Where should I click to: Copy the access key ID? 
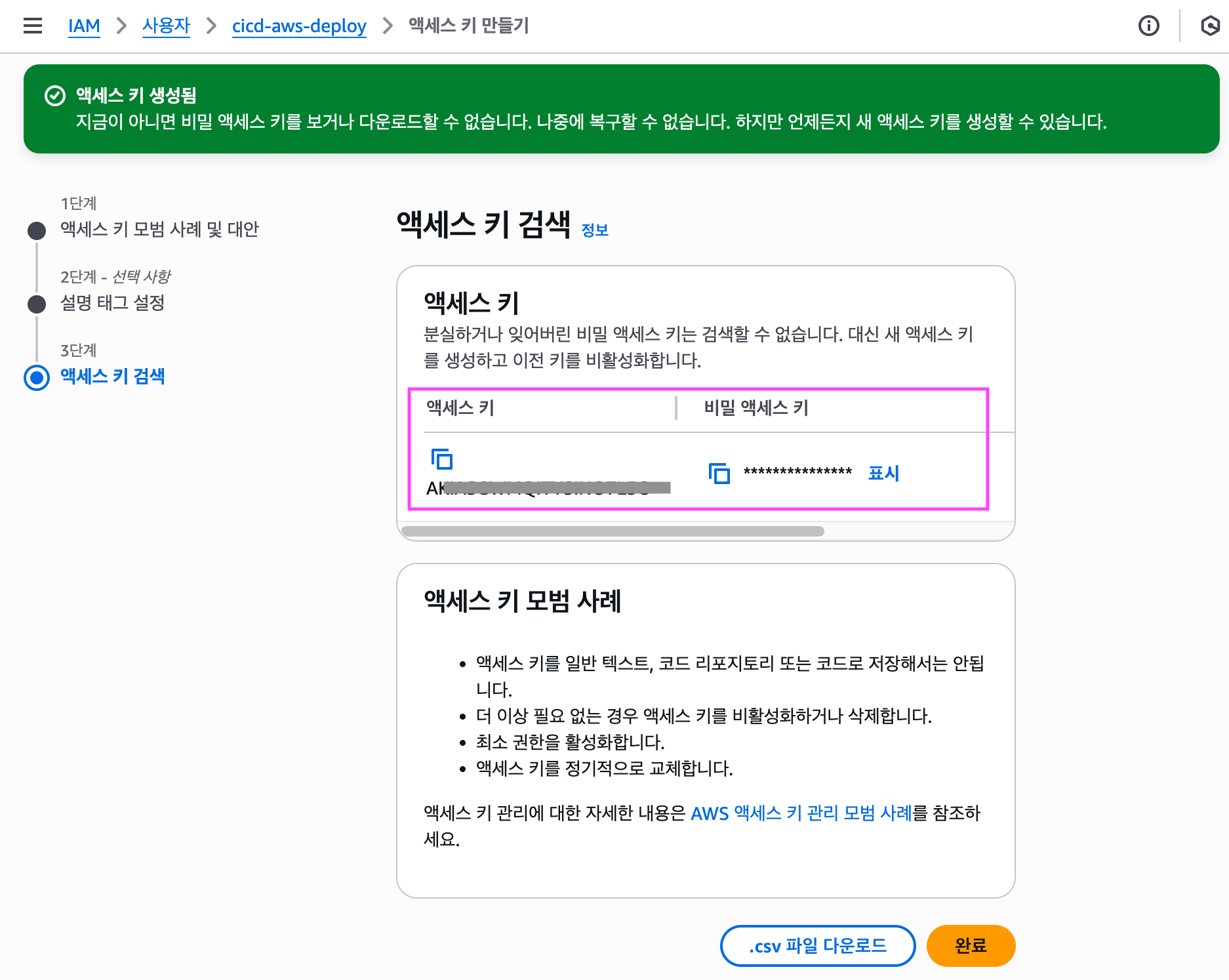click(x=442, y=459)
